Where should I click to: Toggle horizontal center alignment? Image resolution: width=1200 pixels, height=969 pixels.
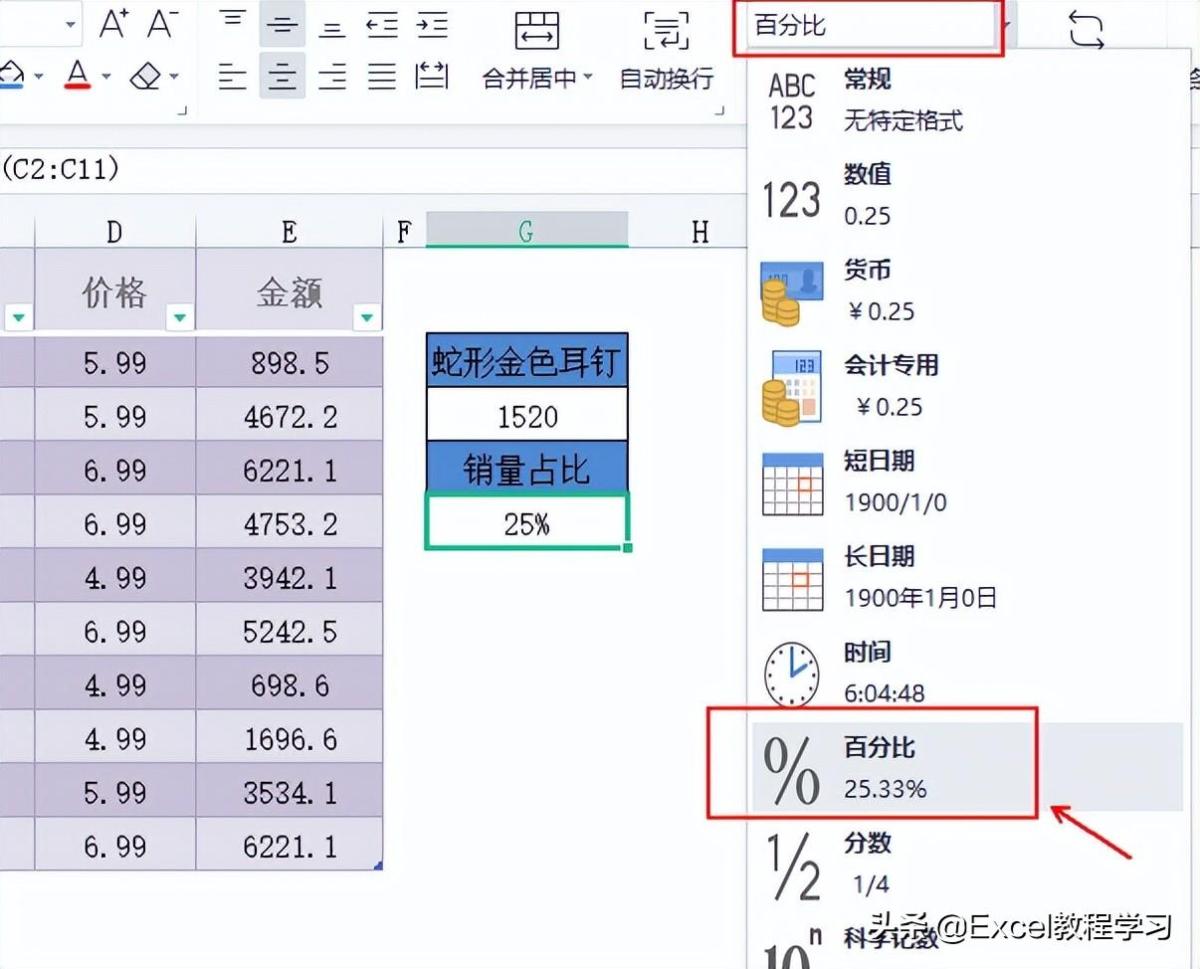(282, 76)
